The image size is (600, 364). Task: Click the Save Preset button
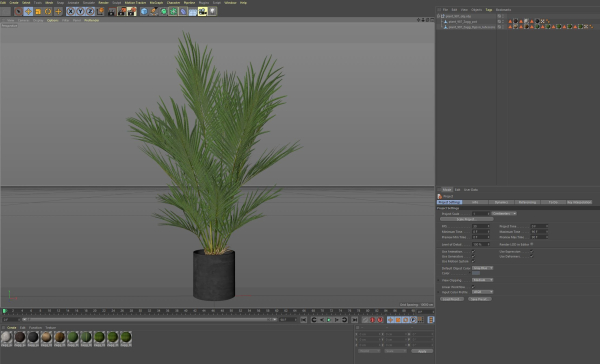479,299
